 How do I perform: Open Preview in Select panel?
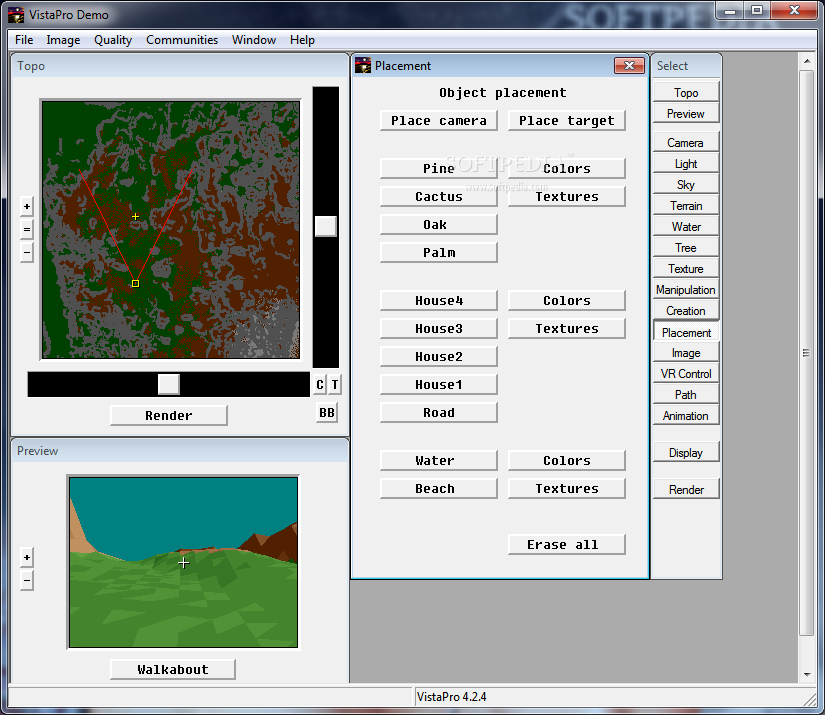point(686,114)
